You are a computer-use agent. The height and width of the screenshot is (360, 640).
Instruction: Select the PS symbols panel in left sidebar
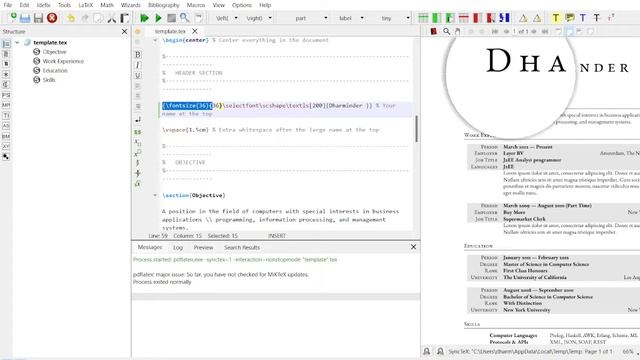6,95
